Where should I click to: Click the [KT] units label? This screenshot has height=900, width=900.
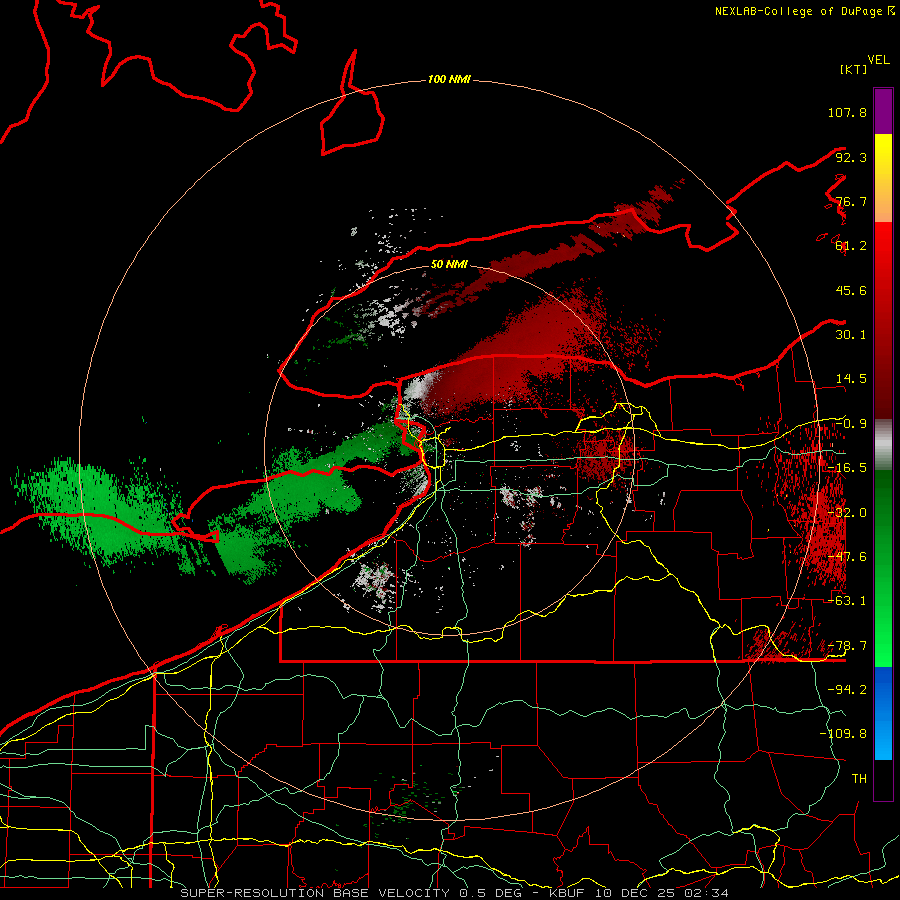(853, 69)
